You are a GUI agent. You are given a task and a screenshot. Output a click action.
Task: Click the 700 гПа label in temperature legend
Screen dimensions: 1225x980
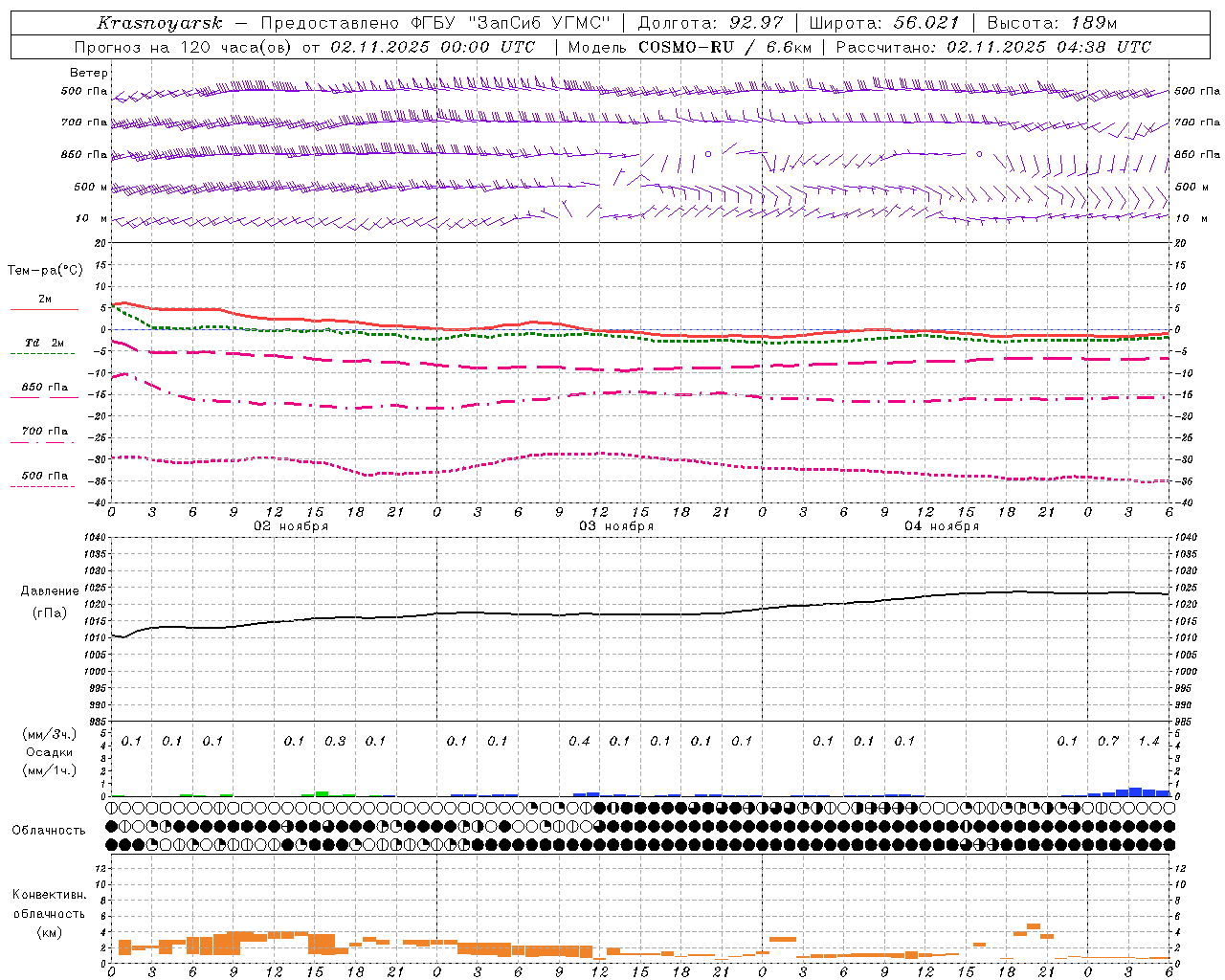tap(45, 432)
